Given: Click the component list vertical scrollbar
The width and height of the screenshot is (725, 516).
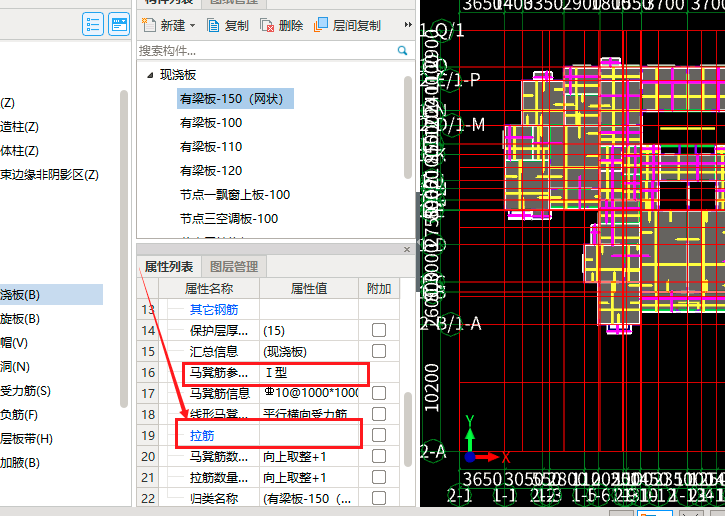Looking at the screenshot, I should click(x=407, y=127).
